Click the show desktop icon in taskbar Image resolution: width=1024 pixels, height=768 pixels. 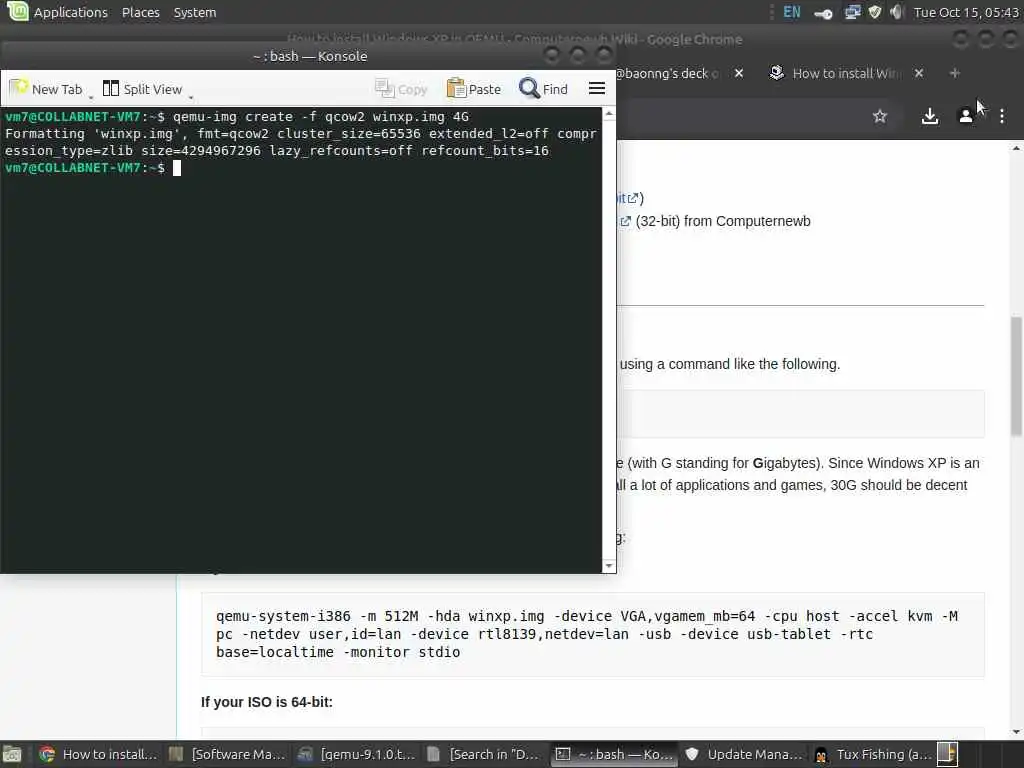tap(12, 754)
